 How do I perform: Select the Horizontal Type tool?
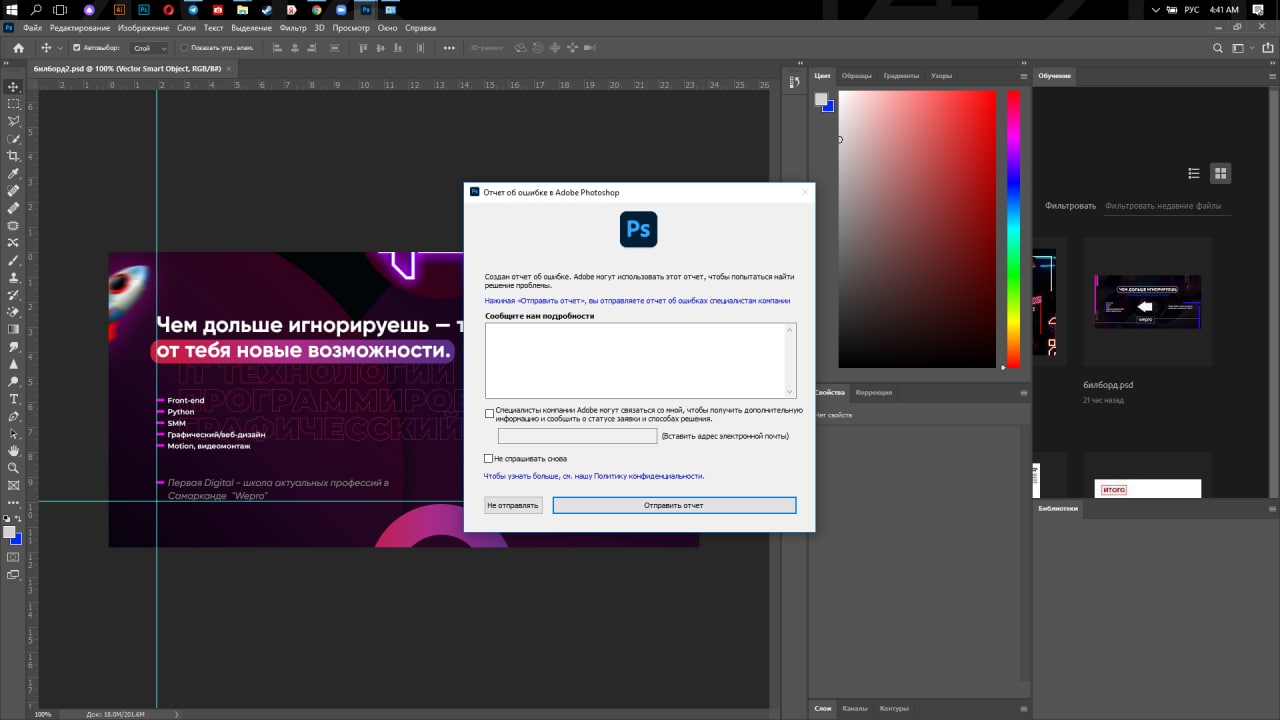13,399
